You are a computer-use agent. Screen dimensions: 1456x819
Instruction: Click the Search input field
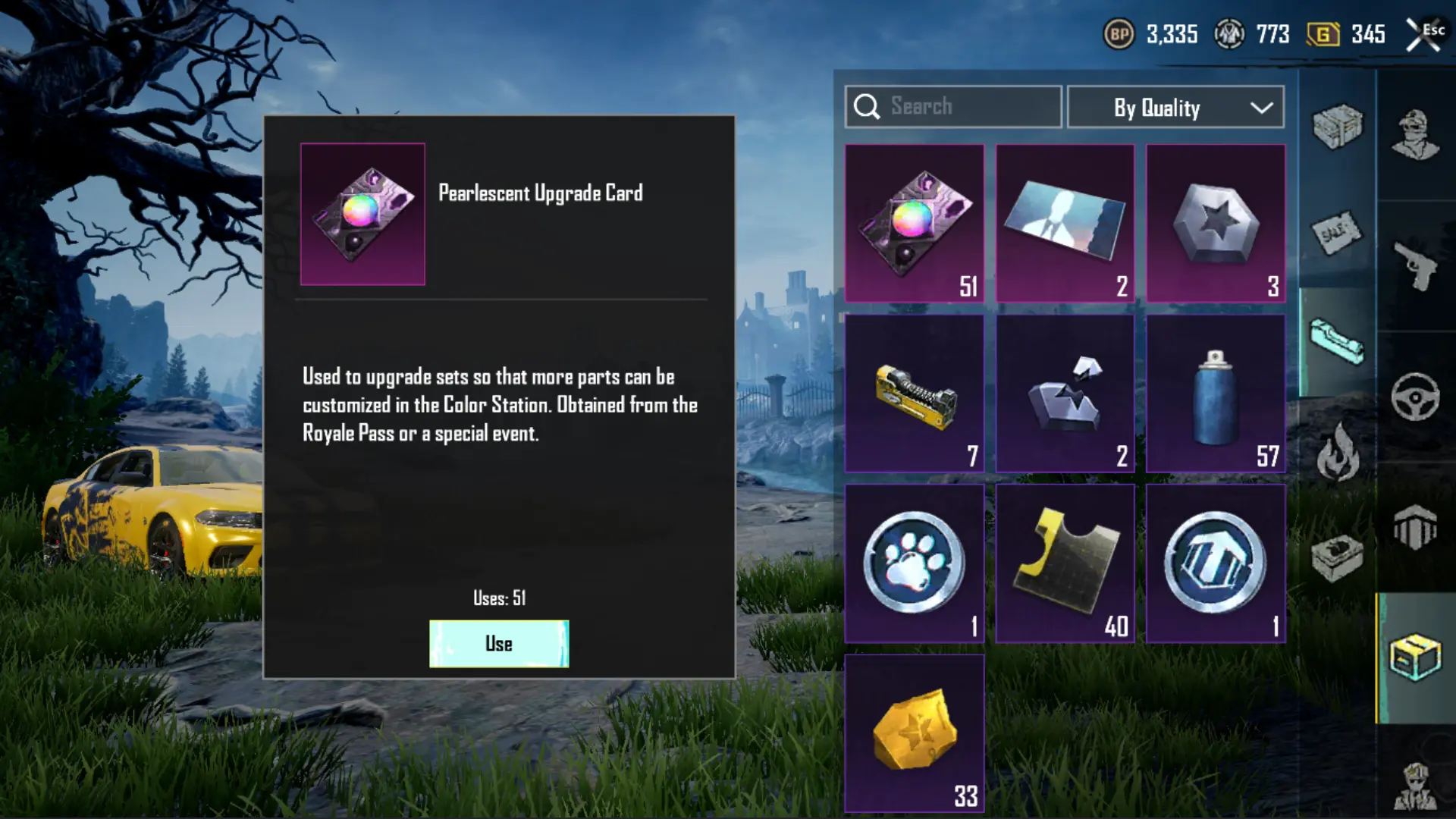[x=953, y=107]
